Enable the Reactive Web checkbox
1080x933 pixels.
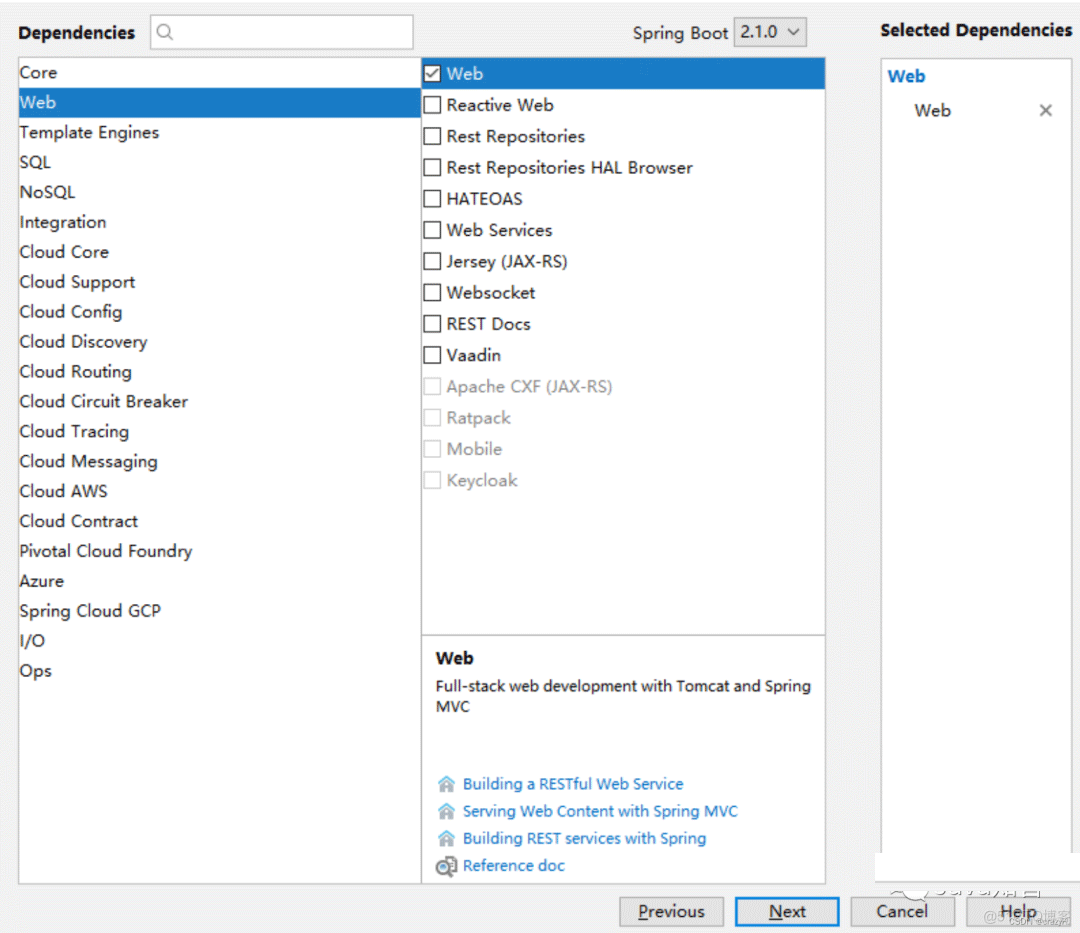(432, 105)
